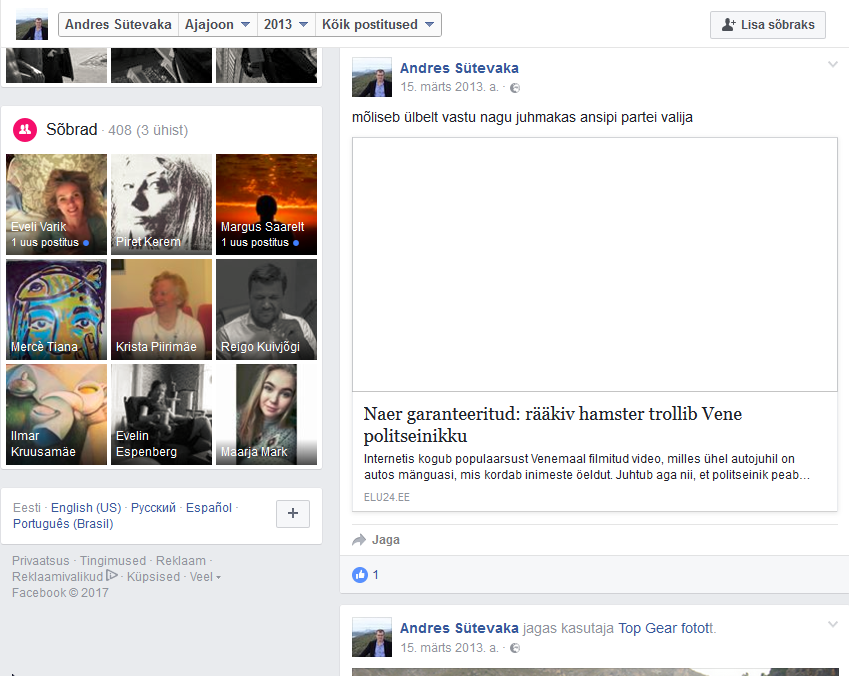Click the small profile picture in top bar
Image resolution: width=849 pixels, height=676 pixels.
click(x=32, y=25)
